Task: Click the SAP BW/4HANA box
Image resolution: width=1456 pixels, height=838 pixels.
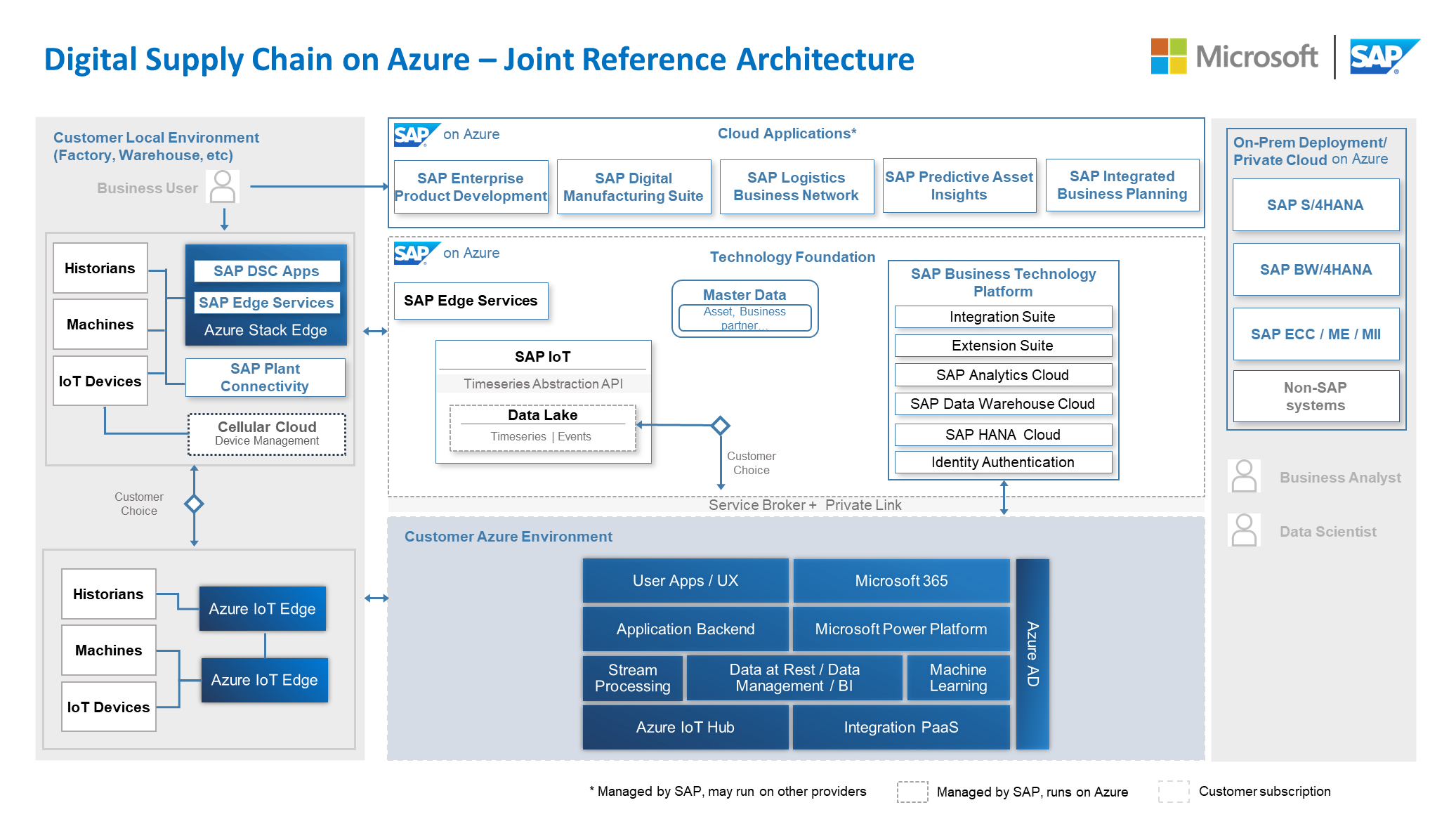Action: [1316, 270]
